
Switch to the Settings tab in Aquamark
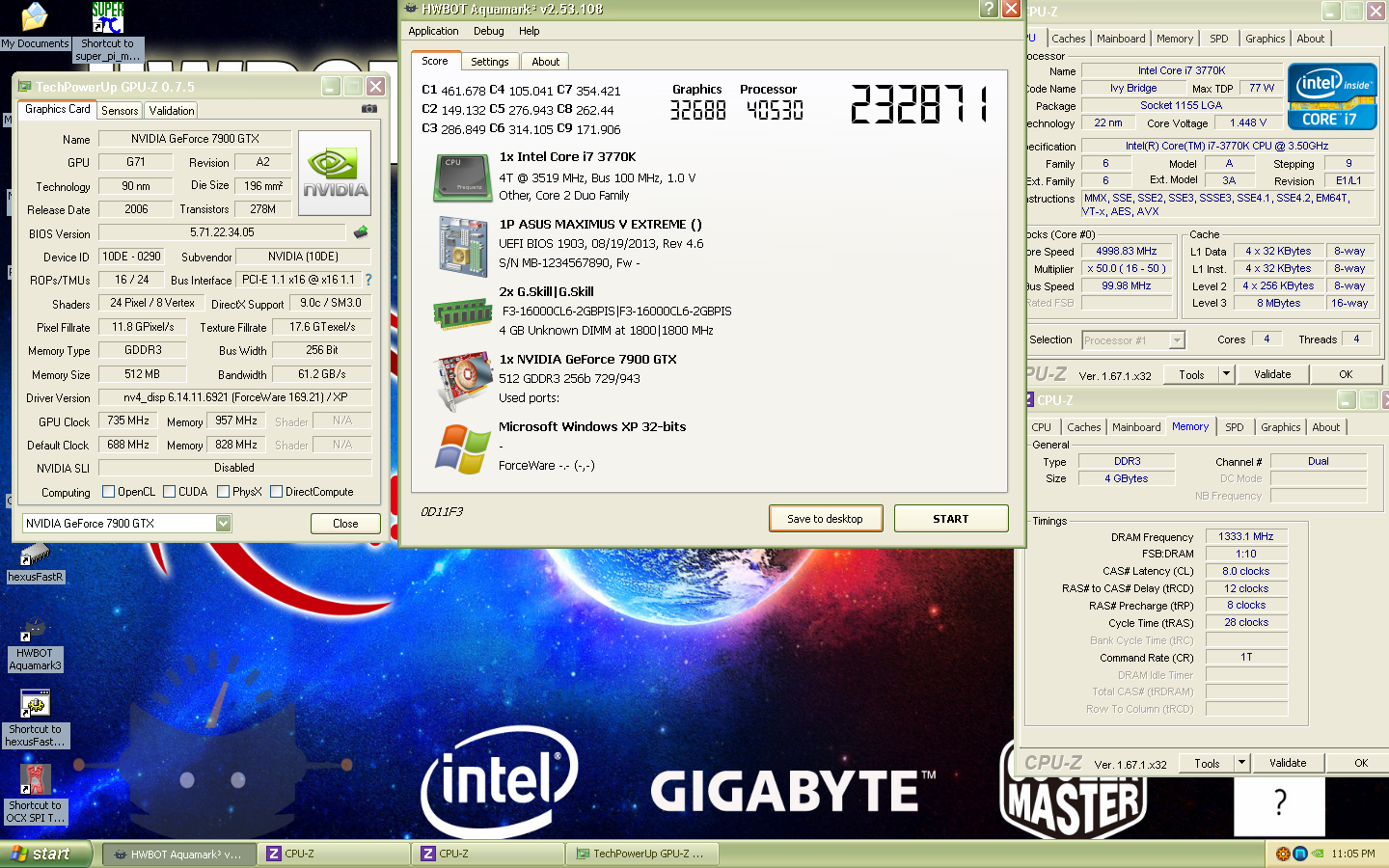490,62
